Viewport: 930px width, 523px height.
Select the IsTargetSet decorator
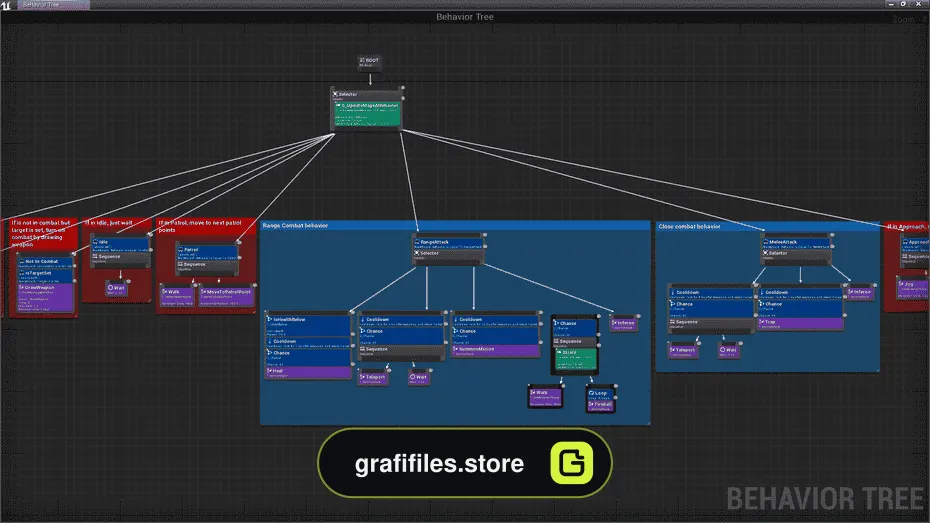[45, 276]
